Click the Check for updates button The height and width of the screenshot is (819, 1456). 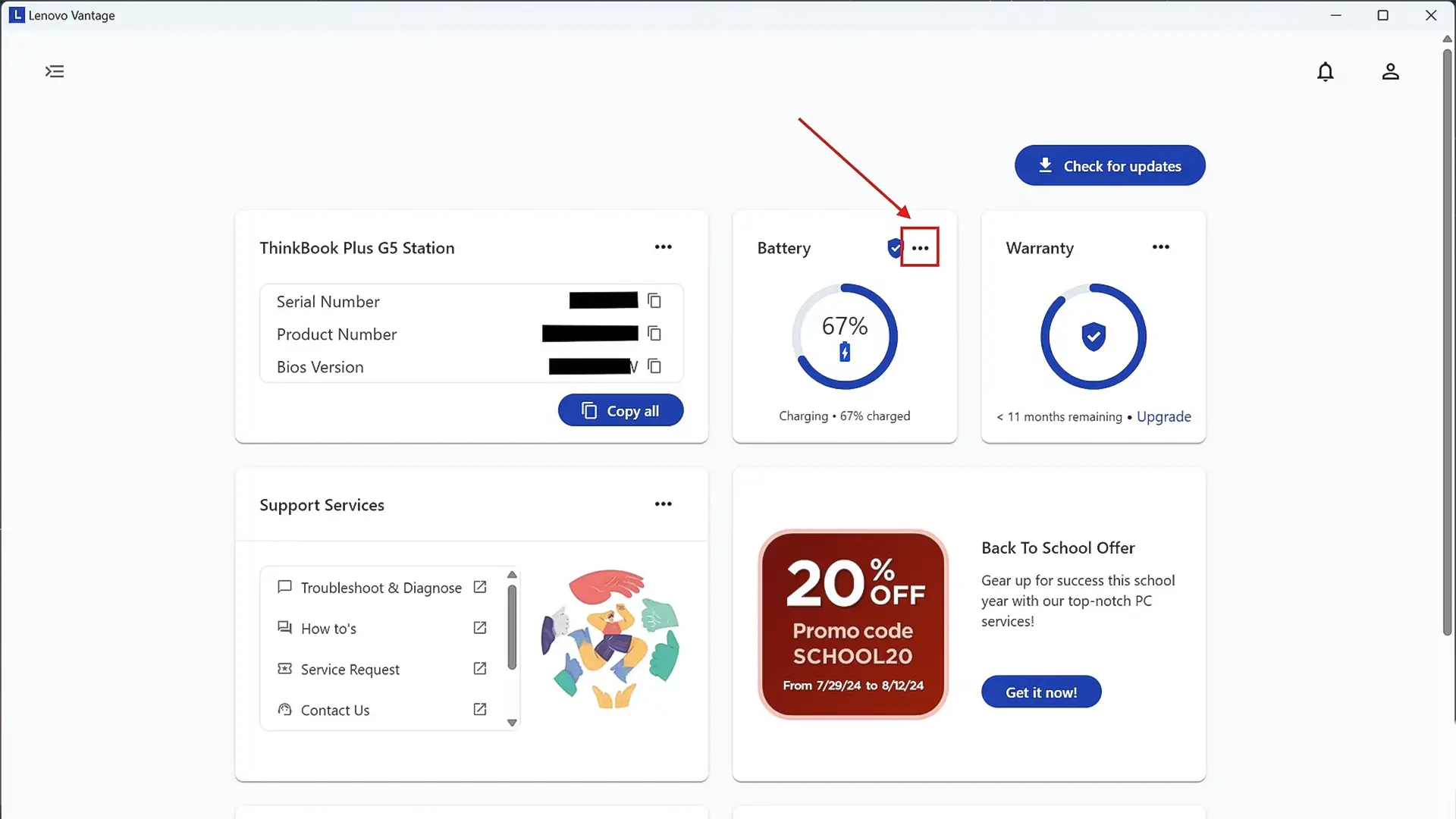click(1109, 165)
